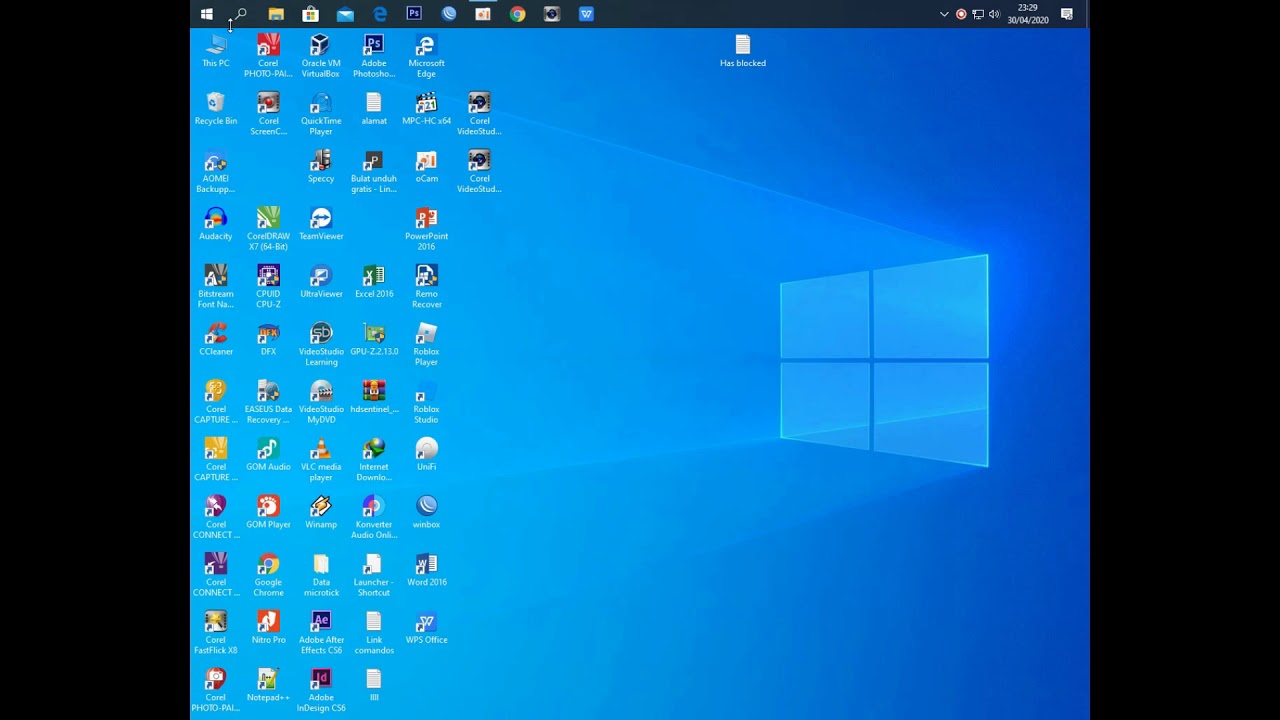Image resolution: width=1280 pixels, height=720 pixels.
Task: Open taskbar search magnifier
Action: pos(240,14)
